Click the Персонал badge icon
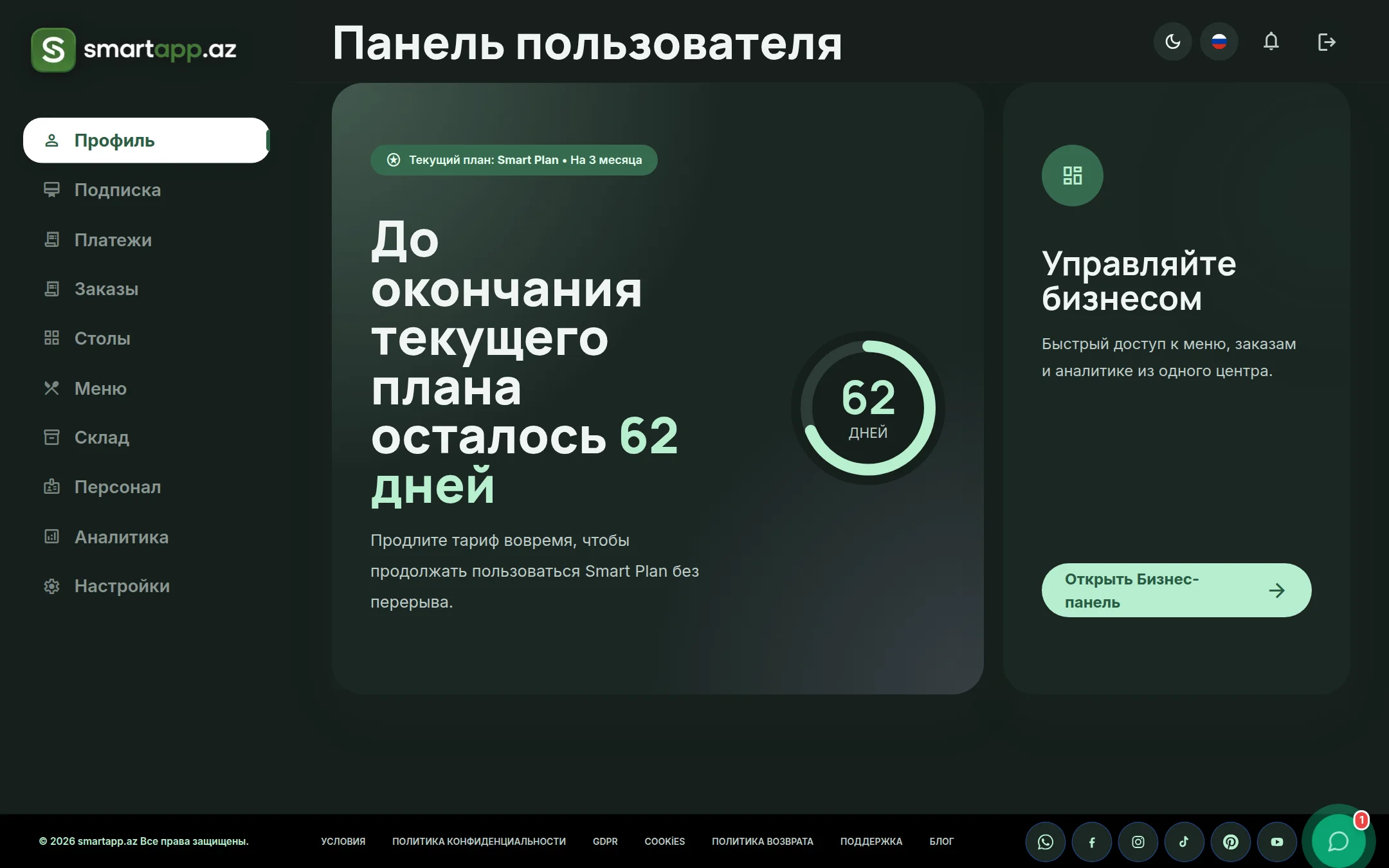The height and width of the screenshot is (868, 1389). point(51,487)
